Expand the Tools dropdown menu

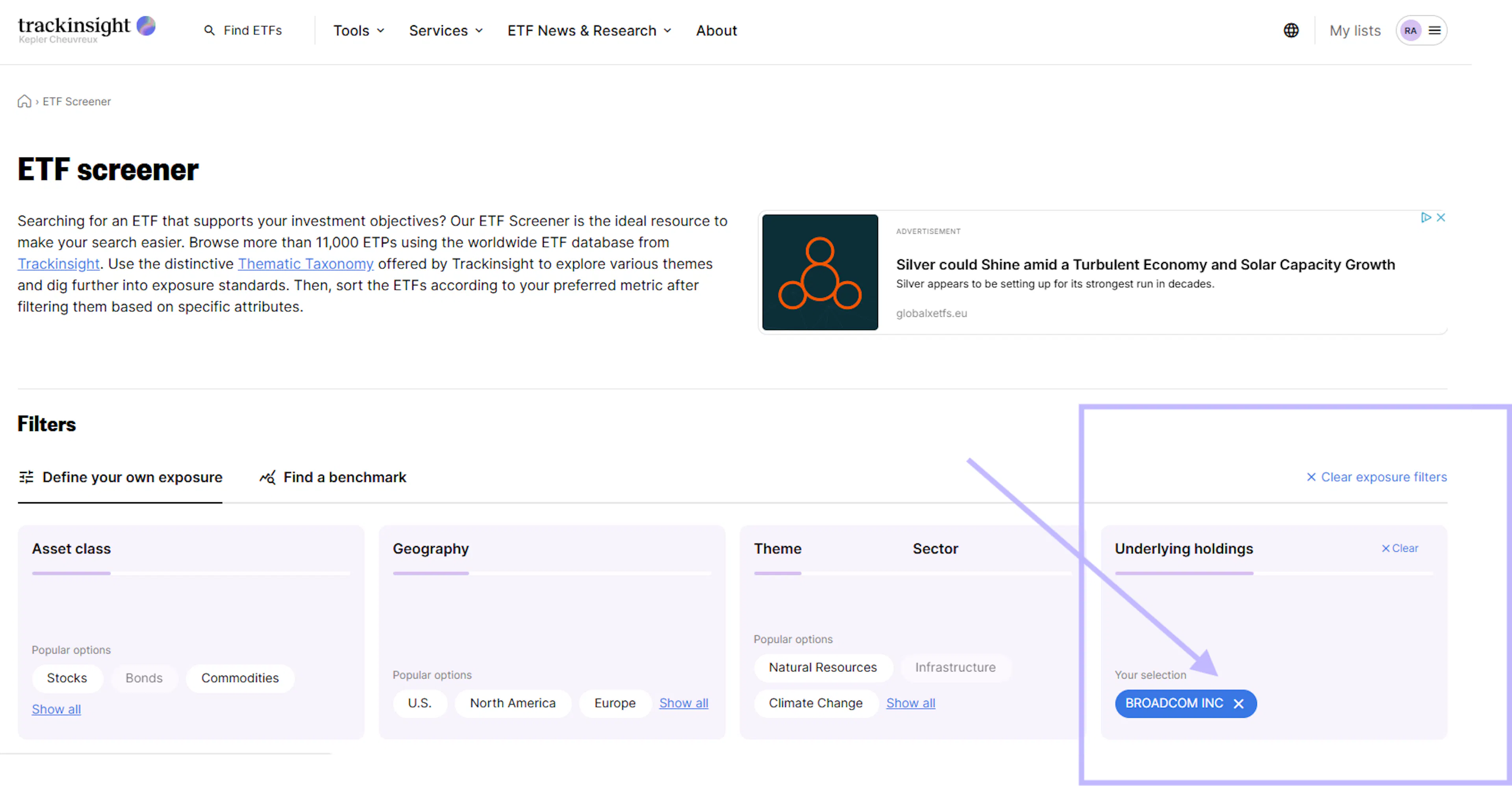click(x=359, y=30)
